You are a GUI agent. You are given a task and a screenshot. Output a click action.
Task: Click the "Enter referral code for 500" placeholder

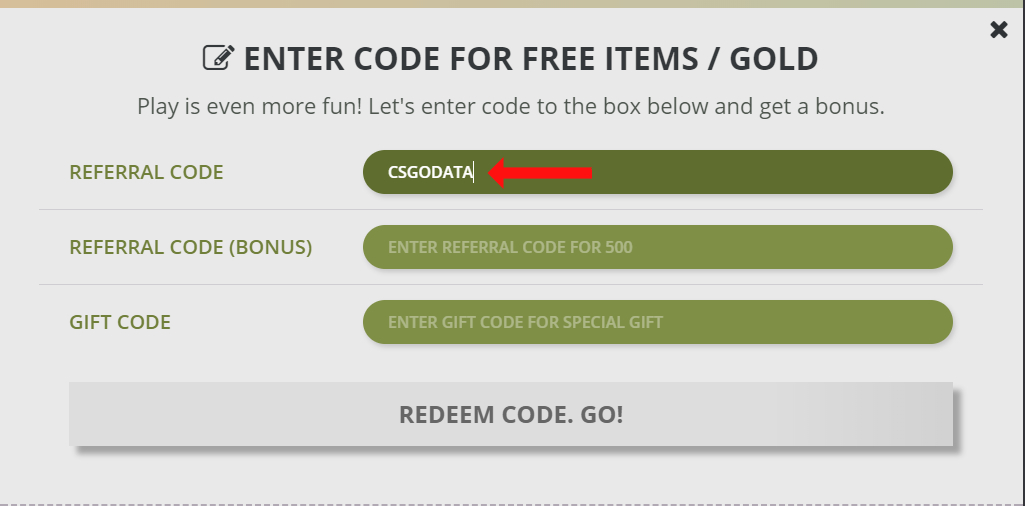pyautogui.click(x=510, y=247)
